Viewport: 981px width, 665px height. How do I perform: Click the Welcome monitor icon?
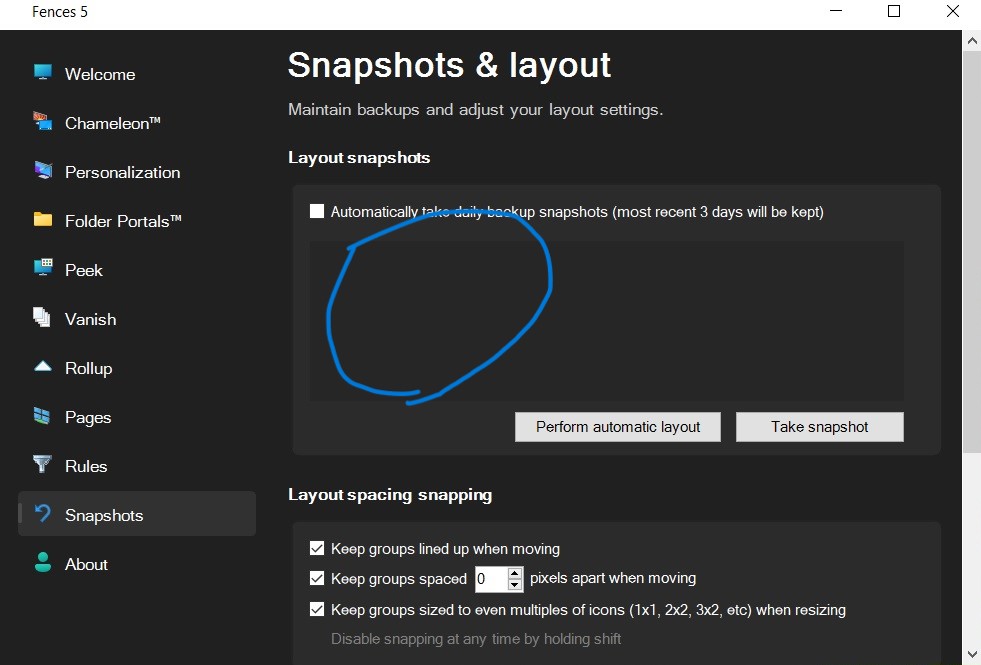[x=43, y=73]
